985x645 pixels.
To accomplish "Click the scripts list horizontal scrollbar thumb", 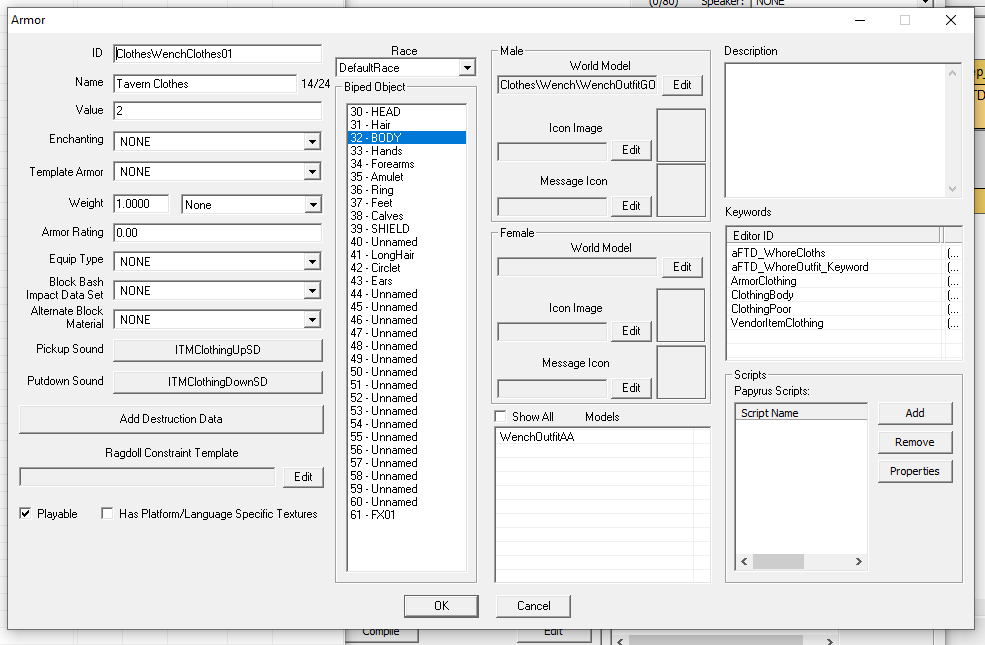I will pos(778,561).
